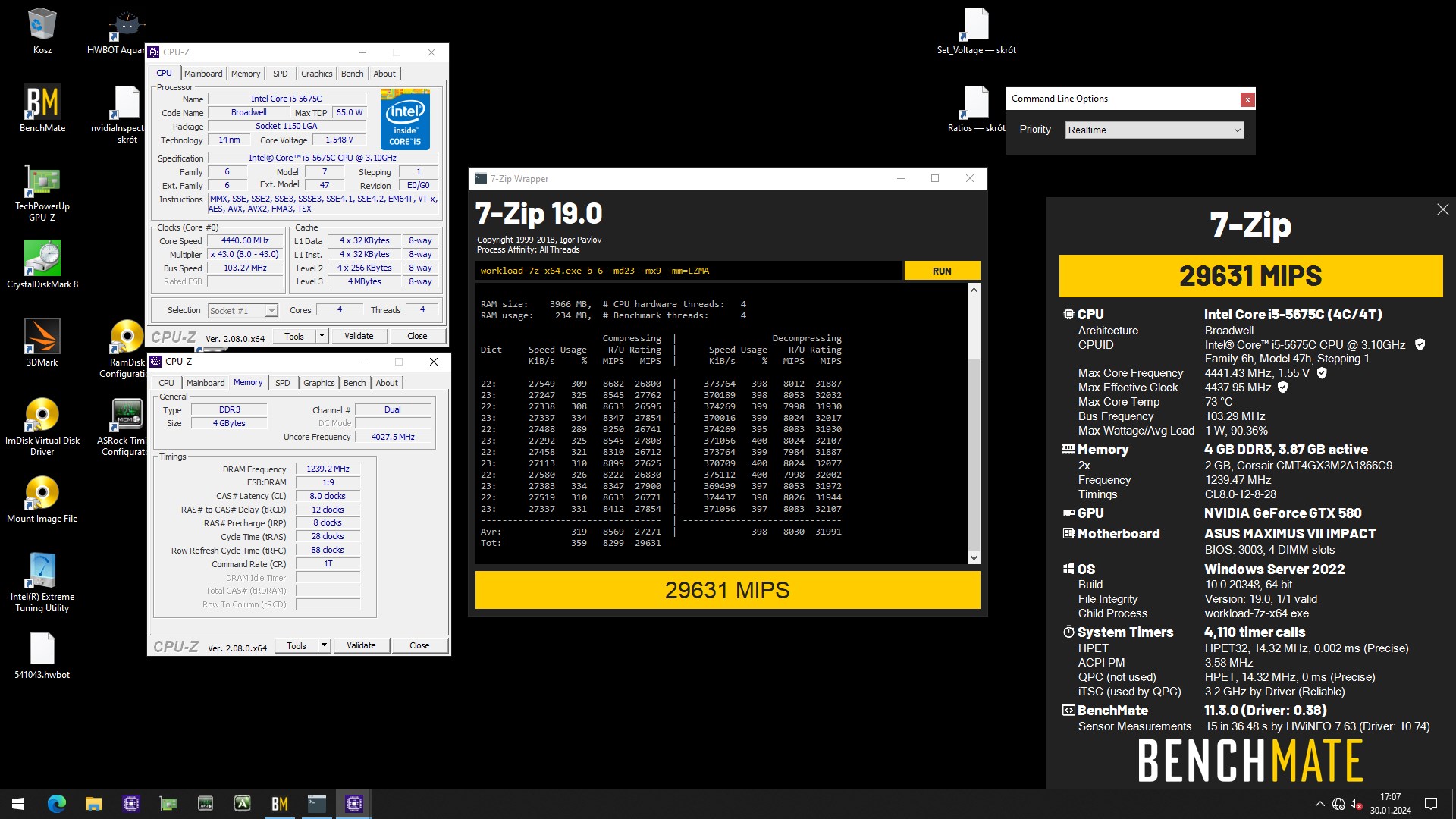Open Microsoft Edge from taskbar
The width and height of the screenshot is (1456, 819).
[x=57, y=804]
